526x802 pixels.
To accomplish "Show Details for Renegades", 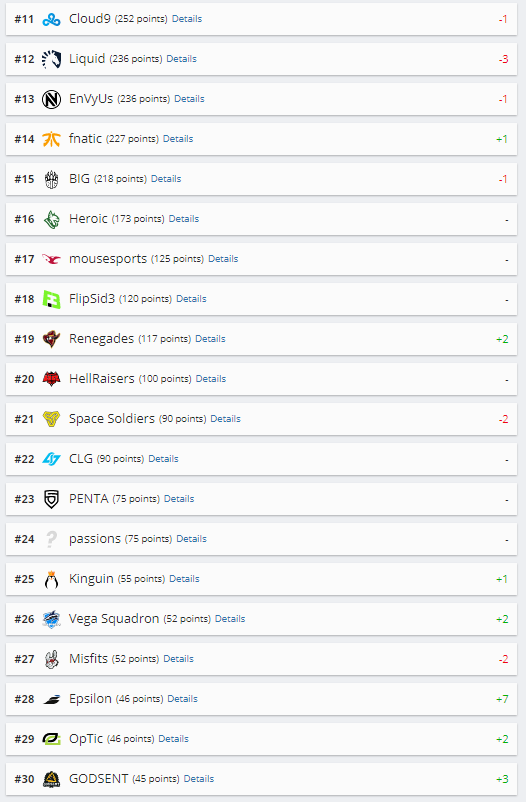I will [210, 339].
